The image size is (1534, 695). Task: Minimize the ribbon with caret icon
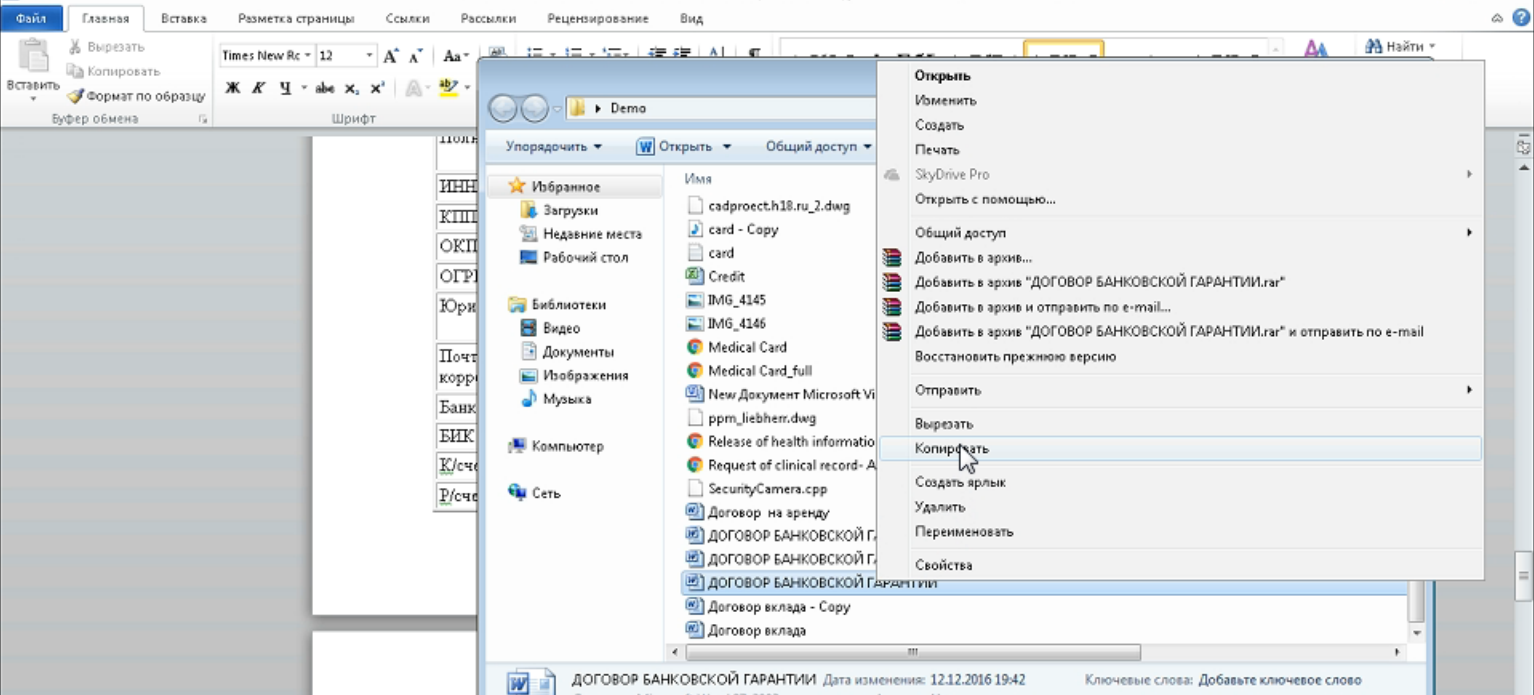coord(1497,18)
